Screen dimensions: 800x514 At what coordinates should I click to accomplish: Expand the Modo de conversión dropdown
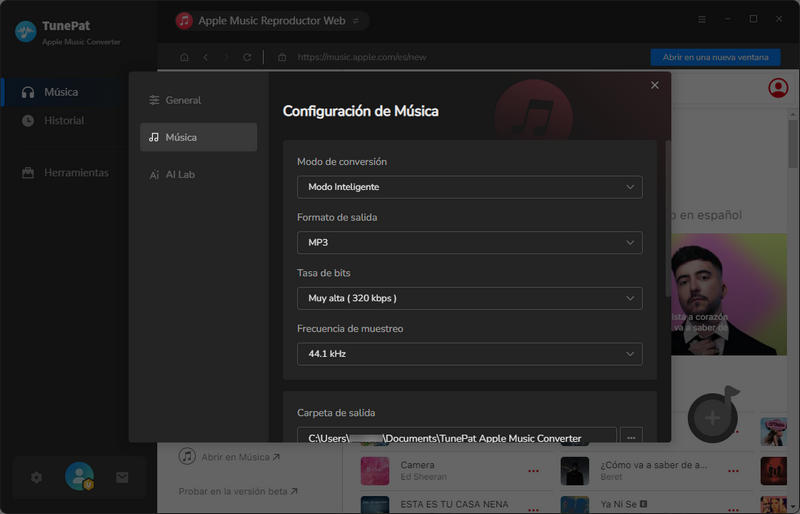pyautogui.click(x=469, y=187)
